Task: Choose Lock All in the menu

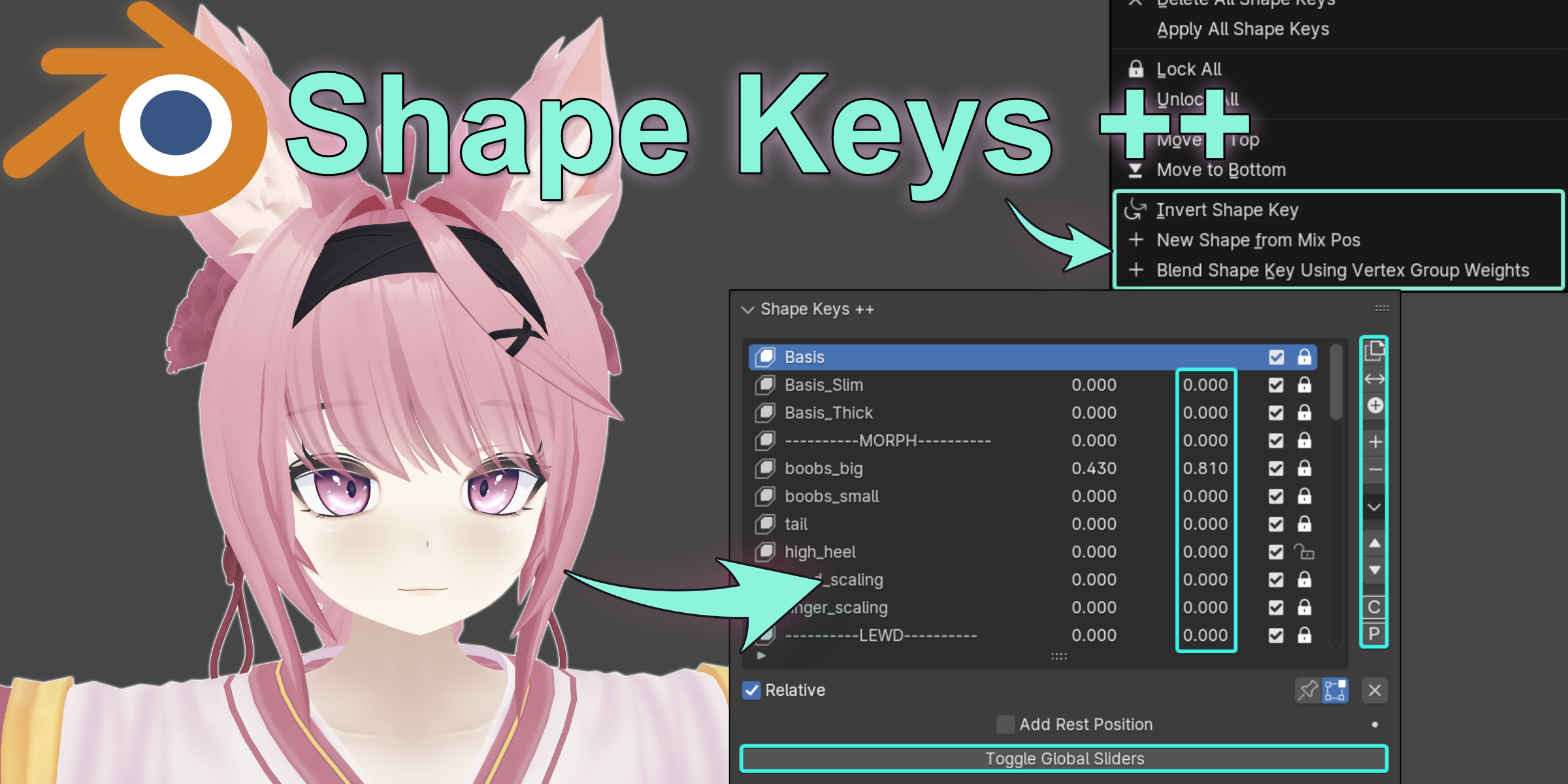Action: [1189, 69]
